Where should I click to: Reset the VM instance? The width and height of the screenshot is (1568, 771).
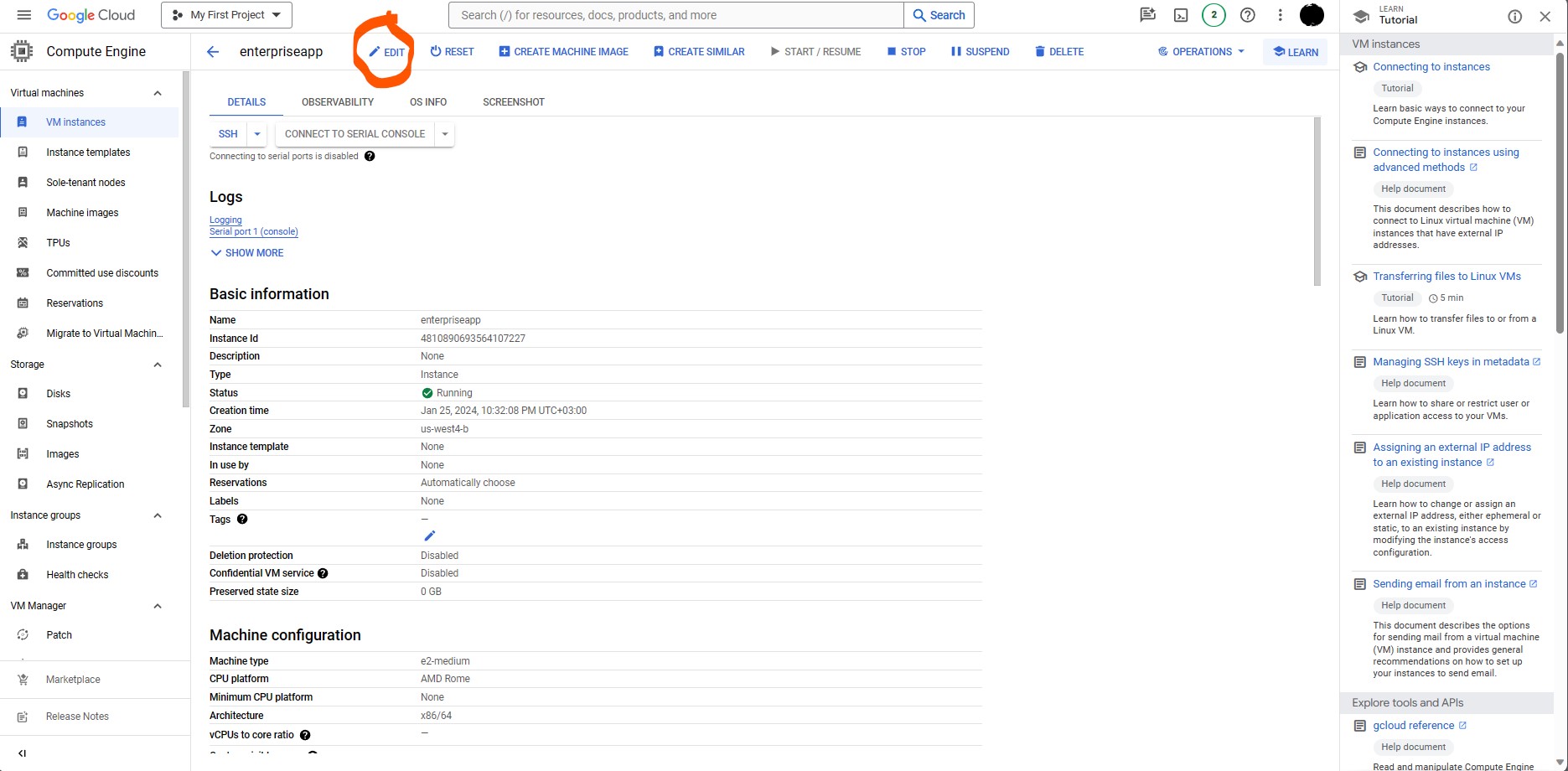pyautogui.click(x=452, y=52)
